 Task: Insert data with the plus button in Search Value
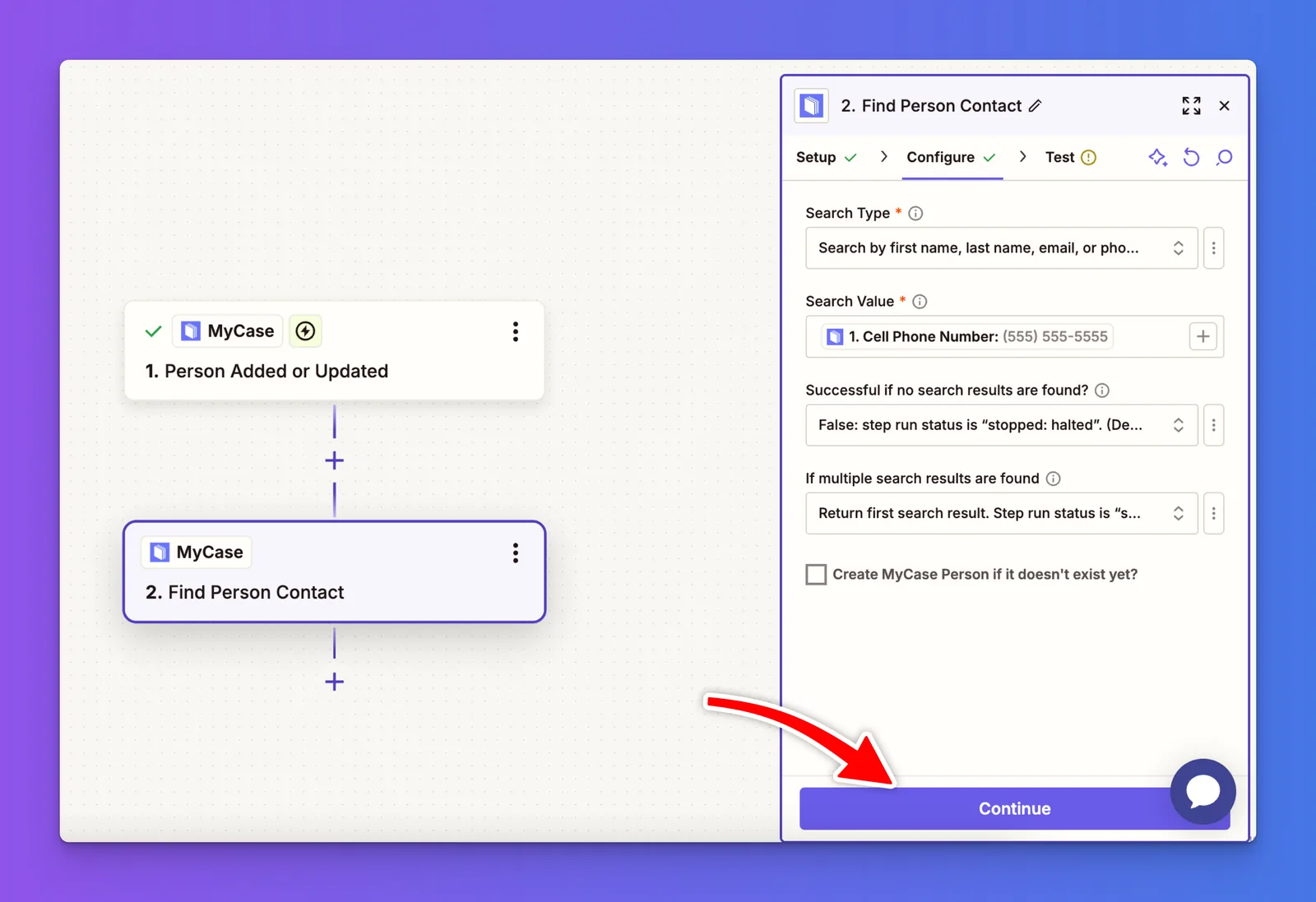point(1202,336)
